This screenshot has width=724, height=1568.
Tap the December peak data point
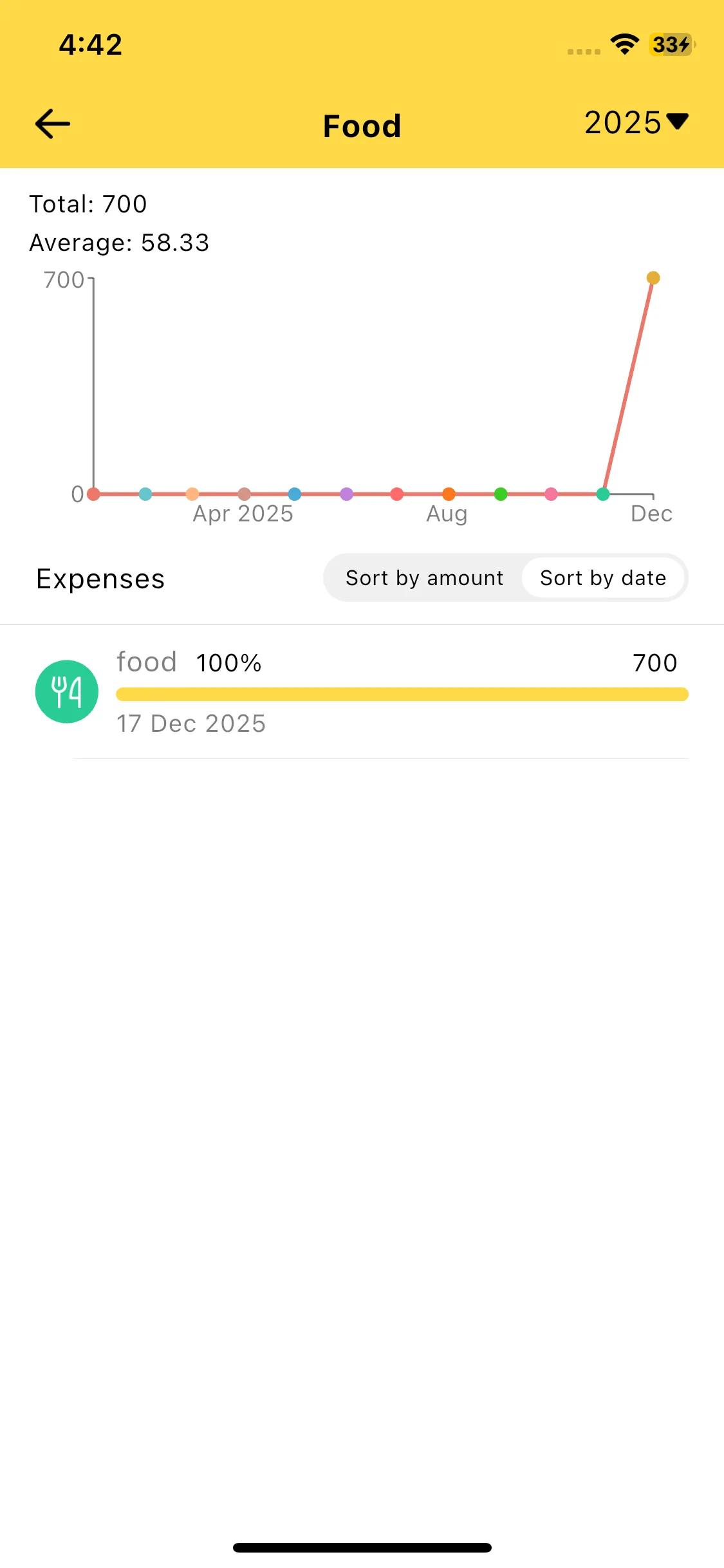point(653,278)
